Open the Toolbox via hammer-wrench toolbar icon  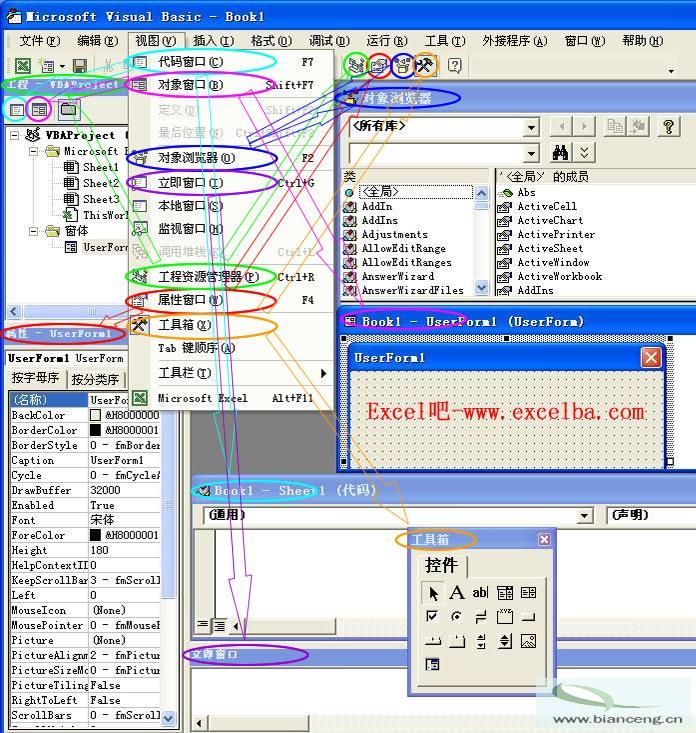425,66
